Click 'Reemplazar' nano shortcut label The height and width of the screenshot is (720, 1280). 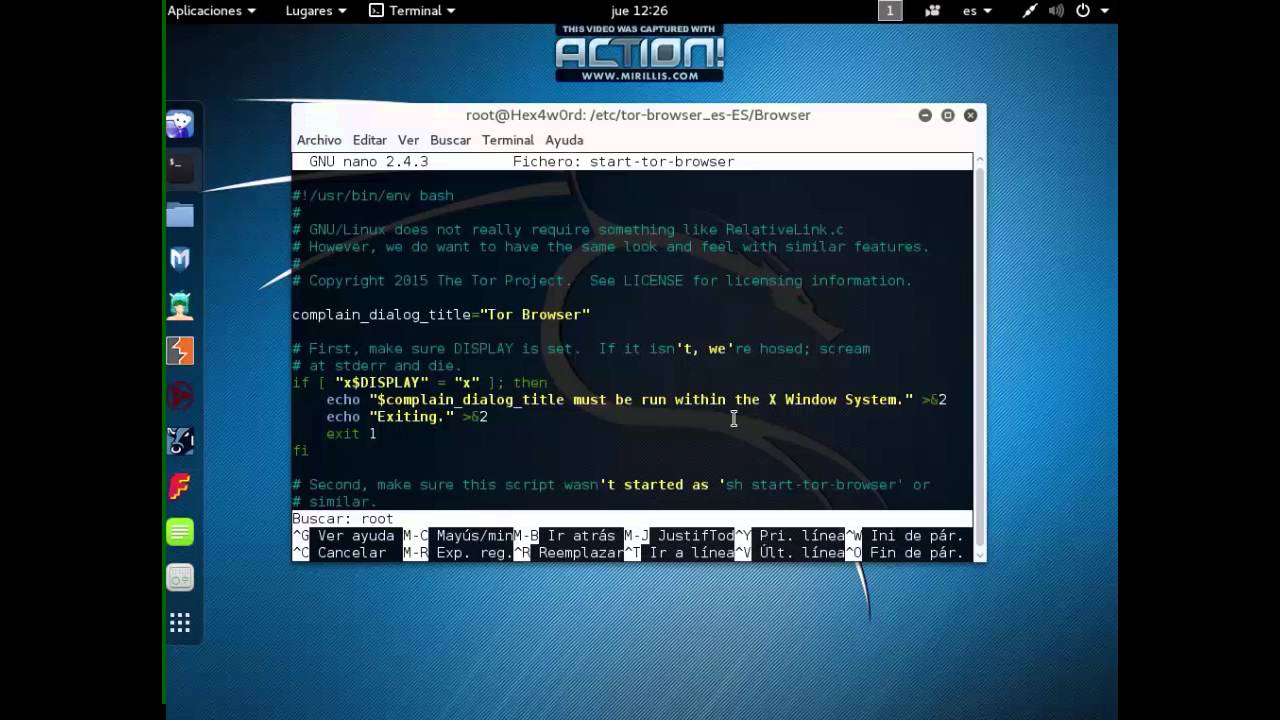point(581,553)
